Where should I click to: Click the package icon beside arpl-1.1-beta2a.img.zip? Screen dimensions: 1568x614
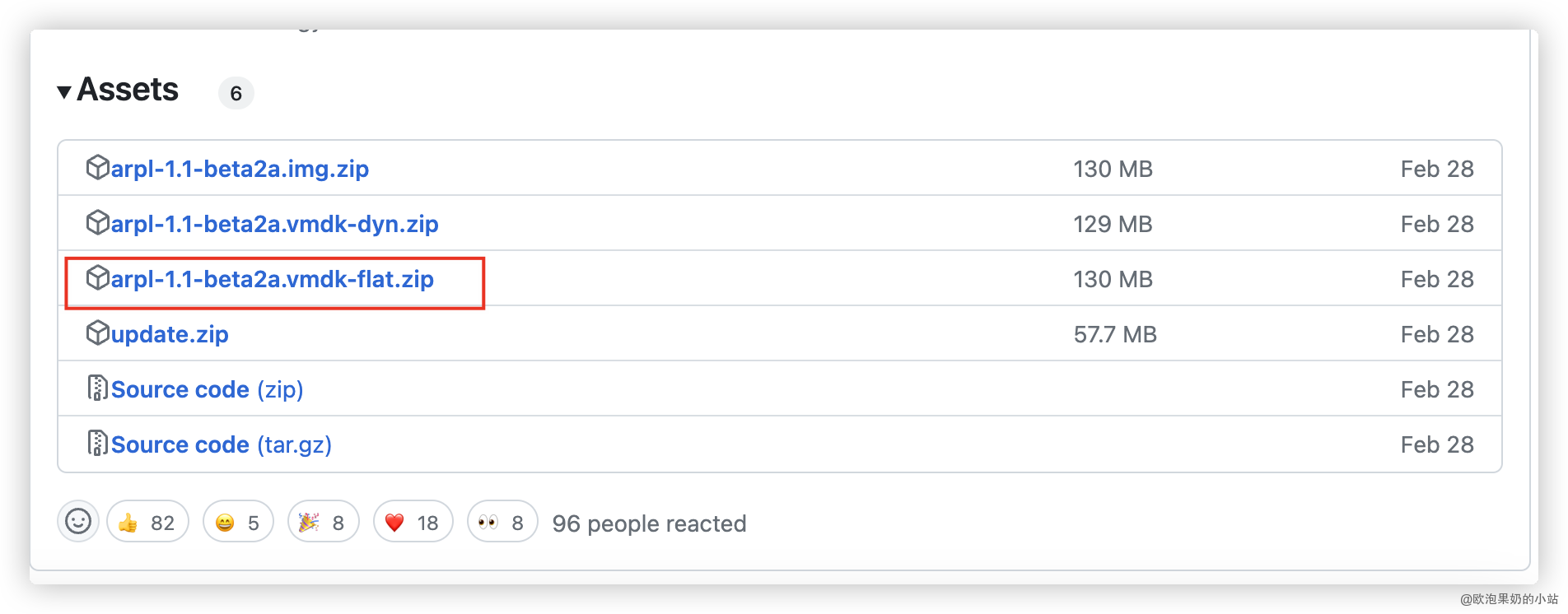(97, 168)
